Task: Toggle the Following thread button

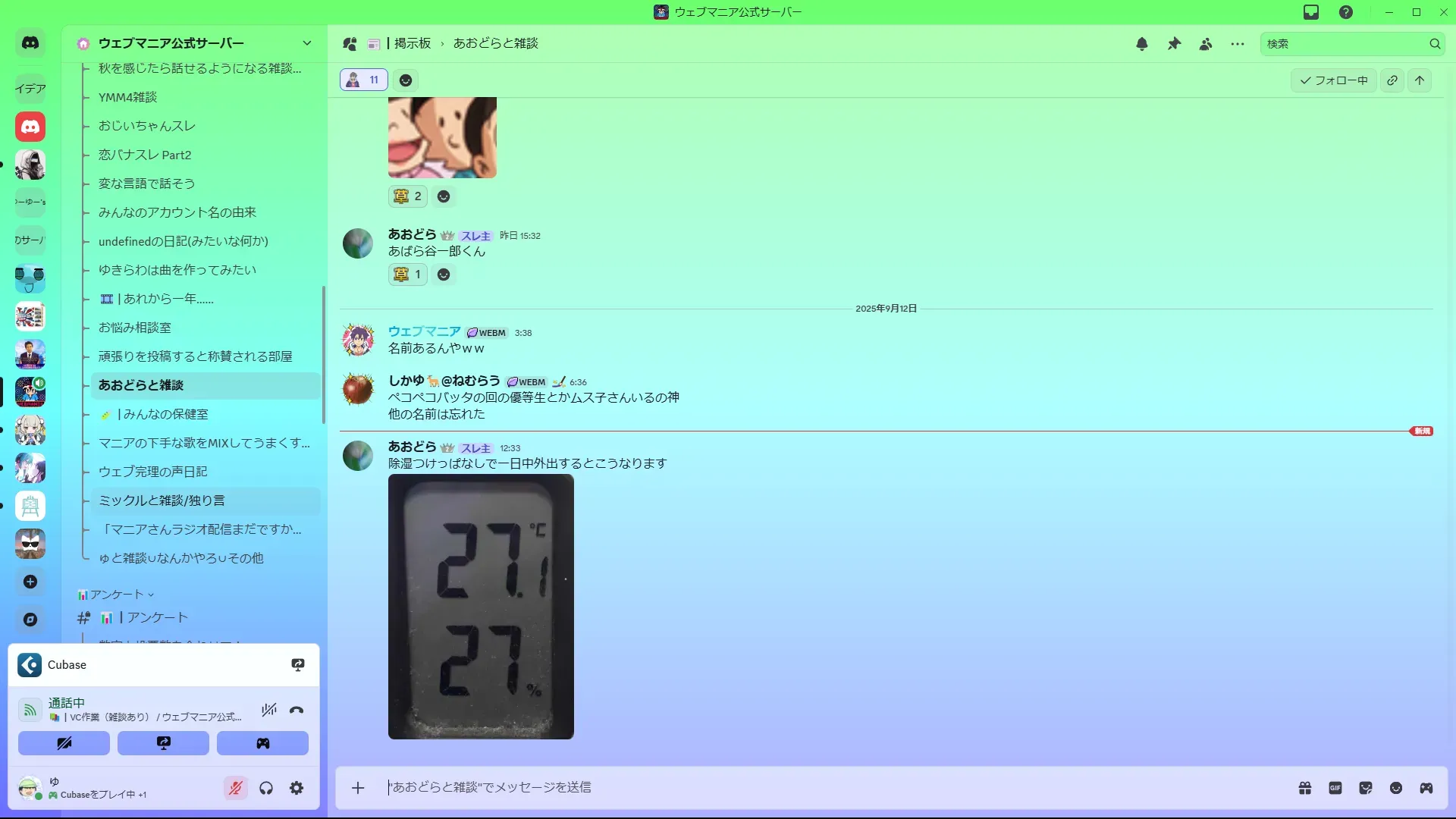Action: pos(1333,80)
